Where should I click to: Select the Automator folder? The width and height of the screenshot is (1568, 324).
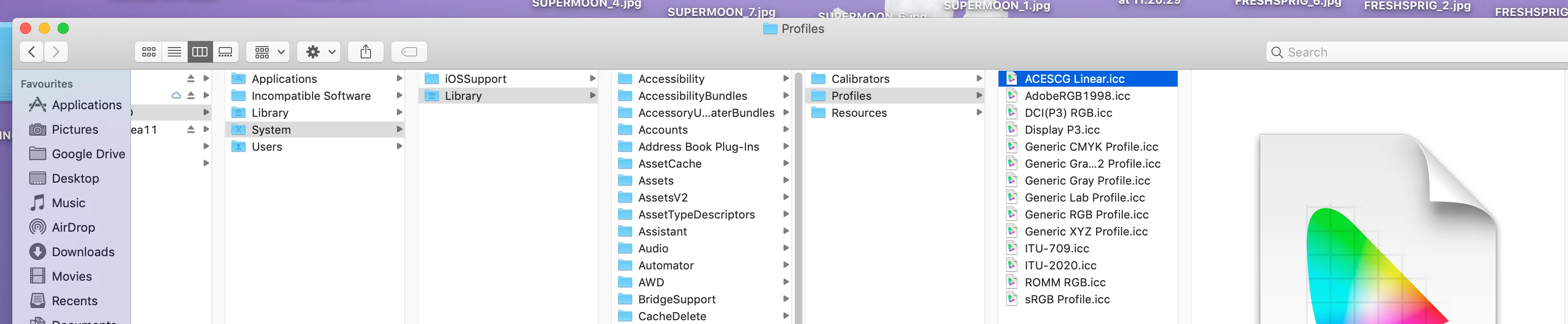[702, 266]
